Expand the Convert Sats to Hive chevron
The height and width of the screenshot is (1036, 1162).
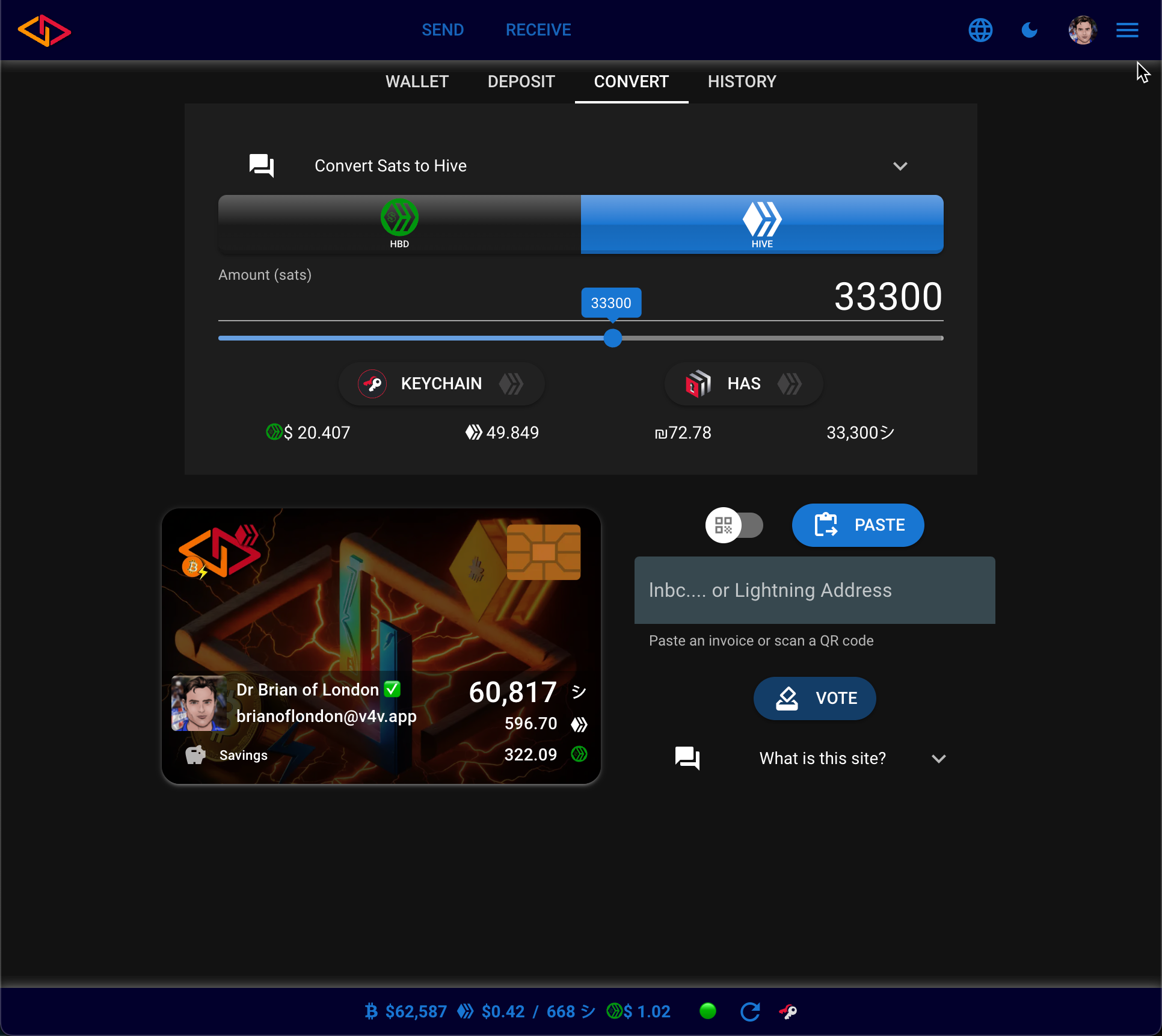[900, 166]
